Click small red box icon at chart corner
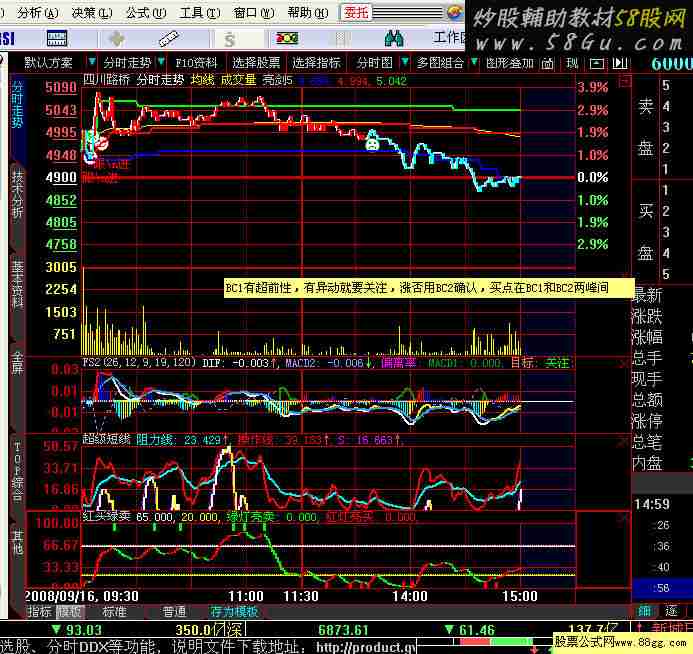 tap(624, 81)
